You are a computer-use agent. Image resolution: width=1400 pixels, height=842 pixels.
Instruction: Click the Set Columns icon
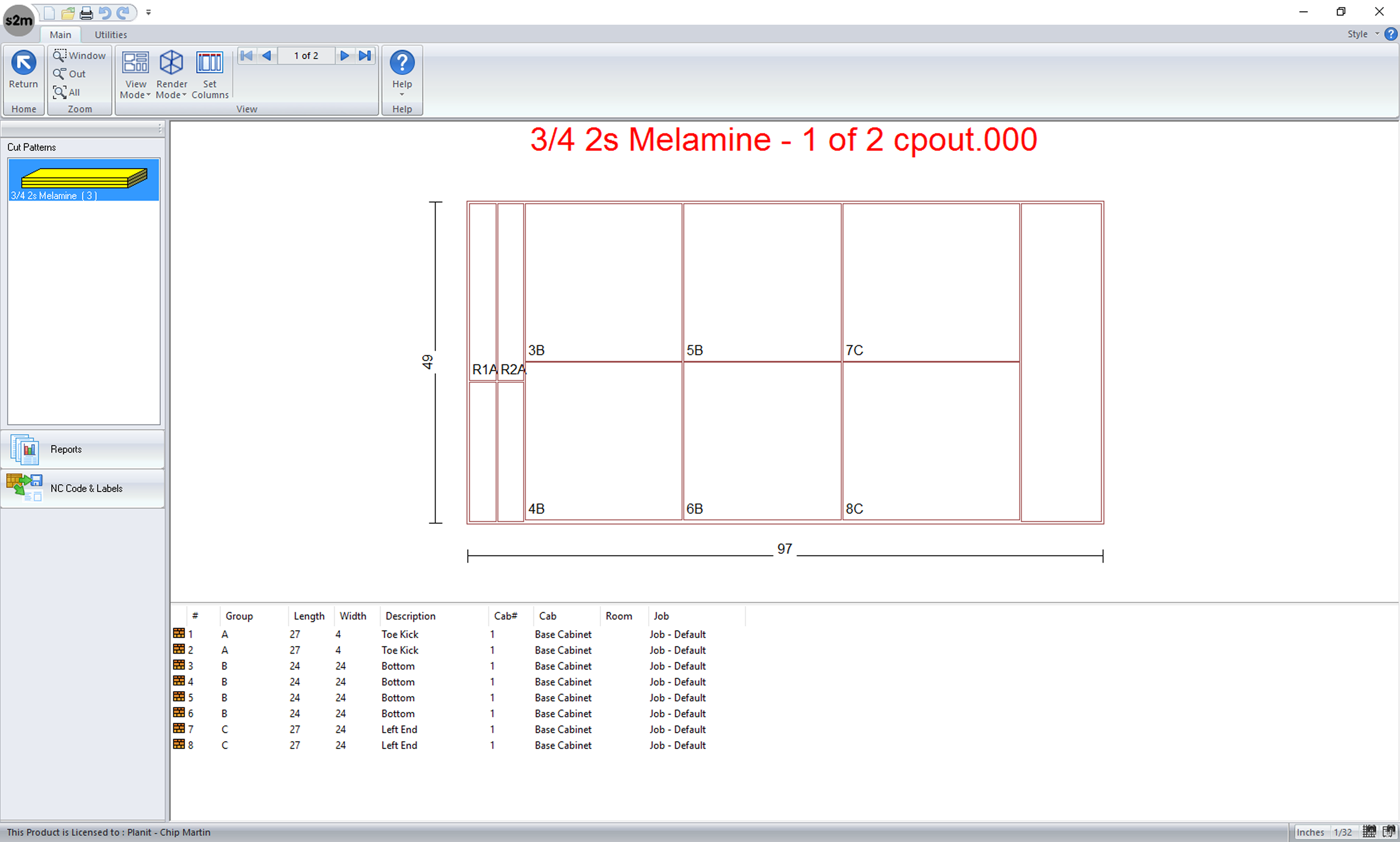click(x=210, y=75)
